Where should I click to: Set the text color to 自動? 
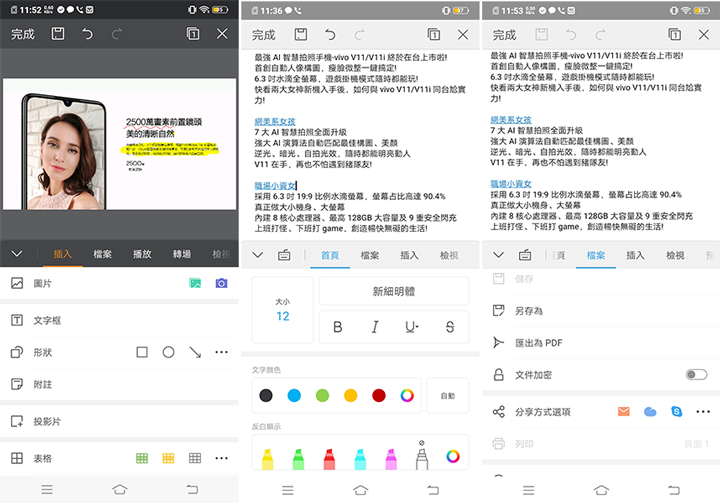tap(448, 396)
